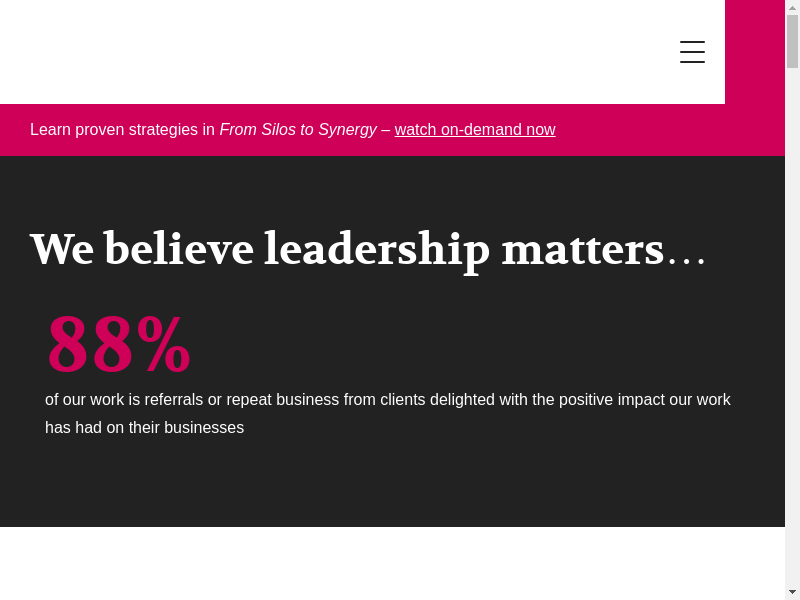The height and width of the screenshot is (600, 800).
Task: Click the "of our work is referrals" line
Action: 387,400
